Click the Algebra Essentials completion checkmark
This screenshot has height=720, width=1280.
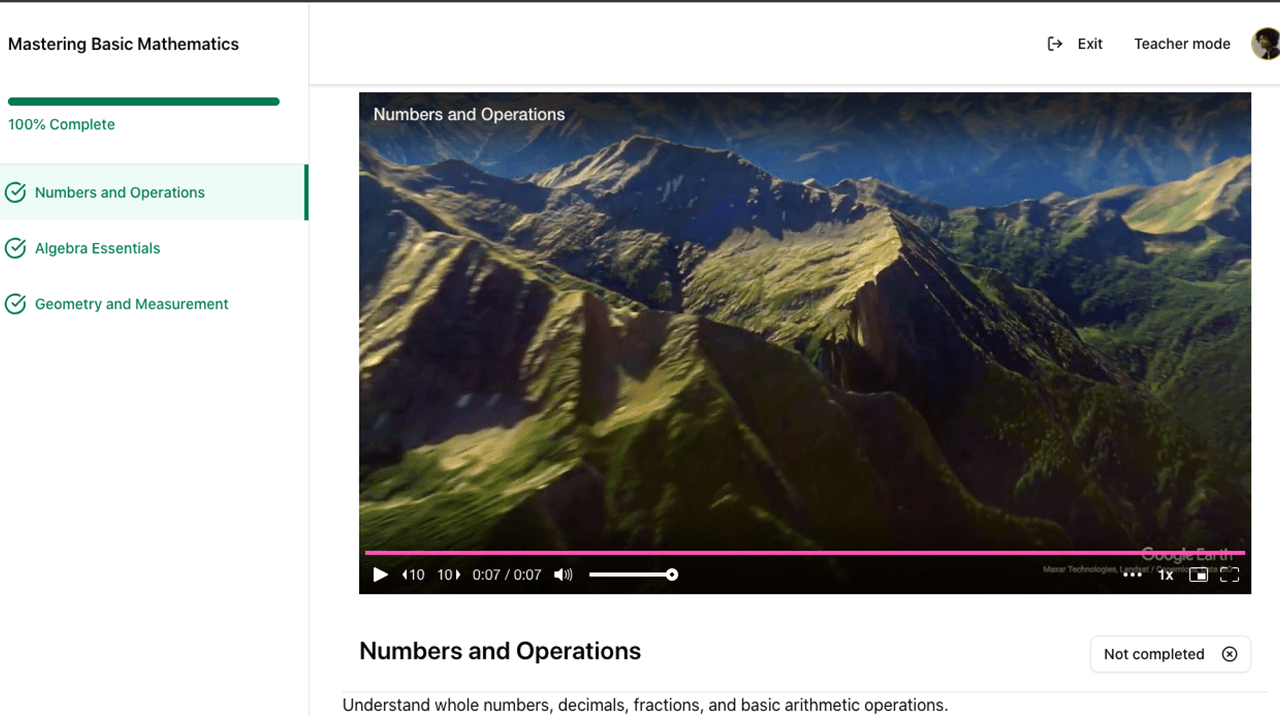[15, 248]
